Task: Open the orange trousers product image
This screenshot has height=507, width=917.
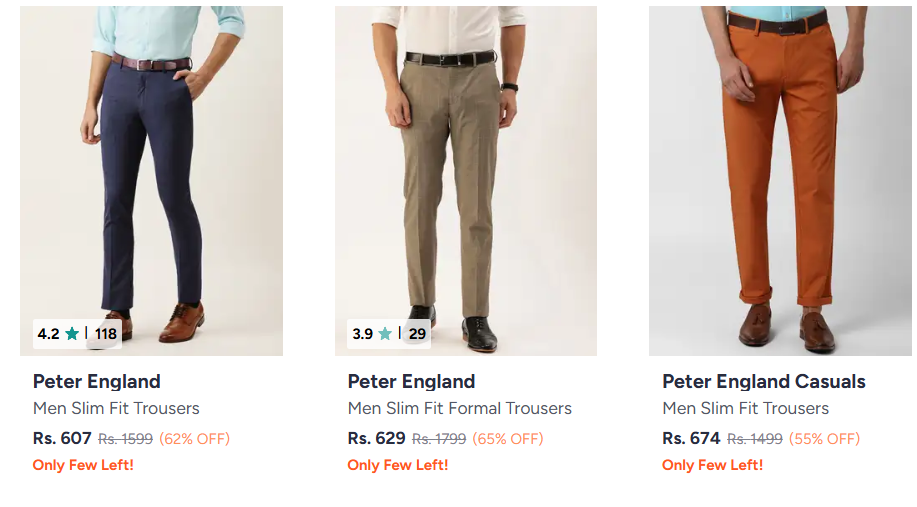Action: pyautogui.click(x=780, y=170)
